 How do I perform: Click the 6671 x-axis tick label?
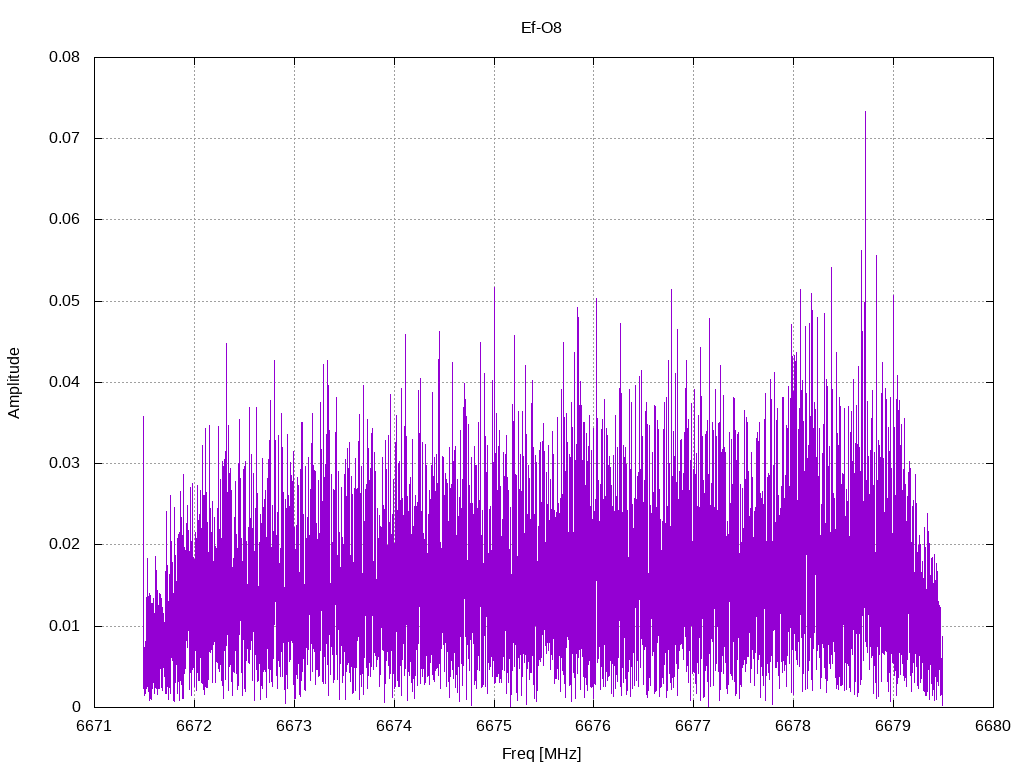click(x=94, y=726)
